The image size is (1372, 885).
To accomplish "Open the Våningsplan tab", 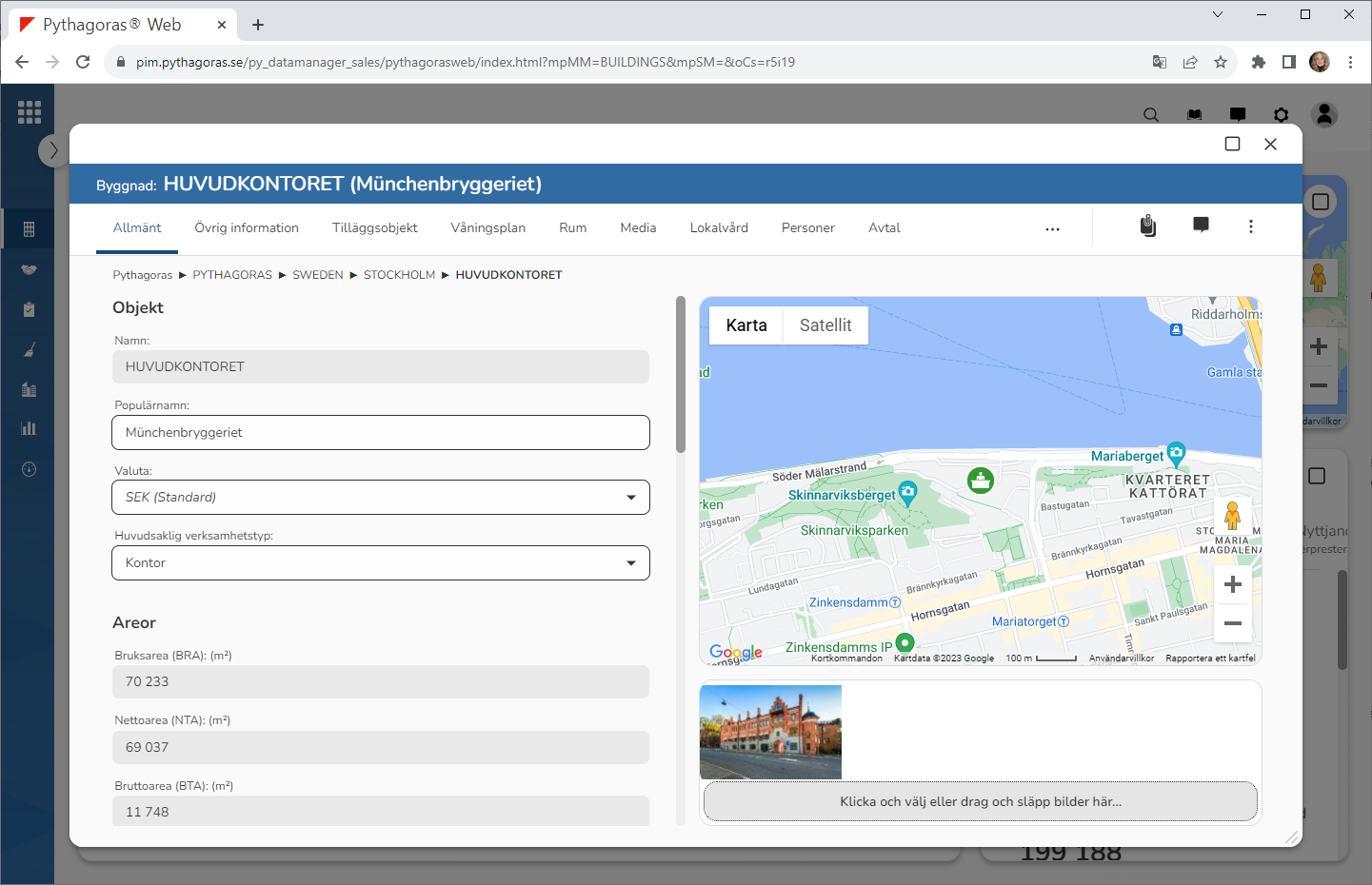I will point(487,228).
